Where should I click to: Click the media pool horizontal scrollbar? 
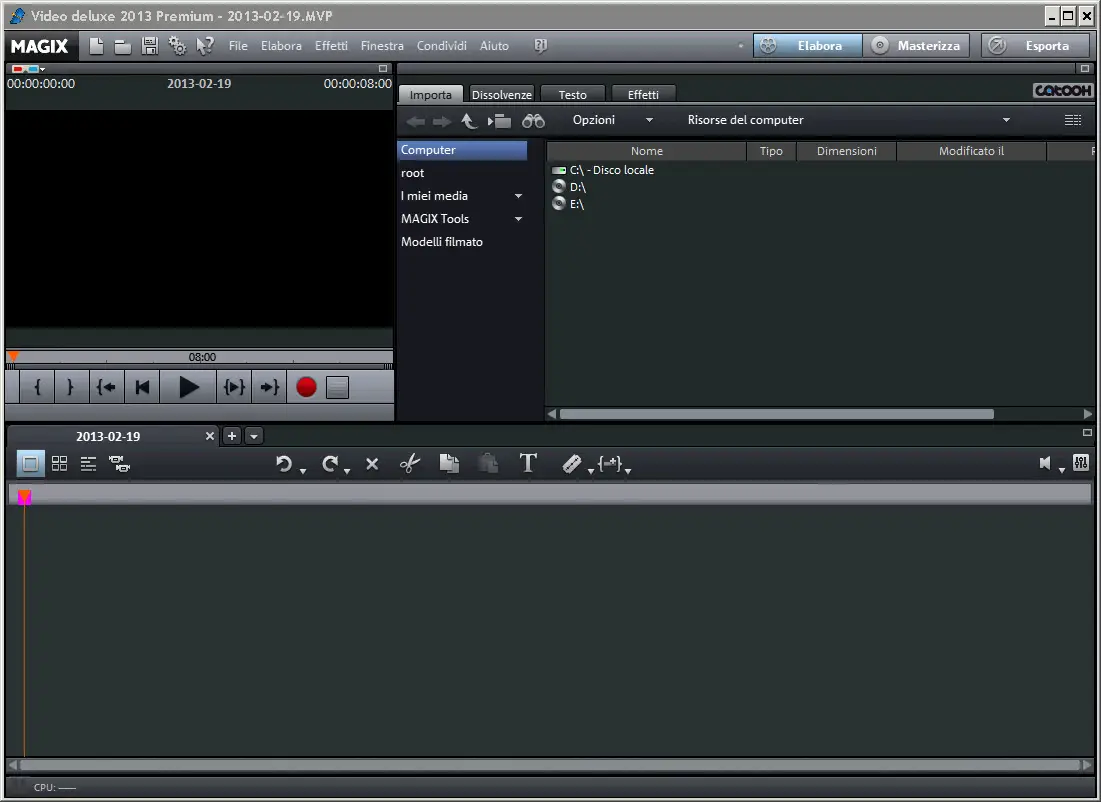[776, 414]
